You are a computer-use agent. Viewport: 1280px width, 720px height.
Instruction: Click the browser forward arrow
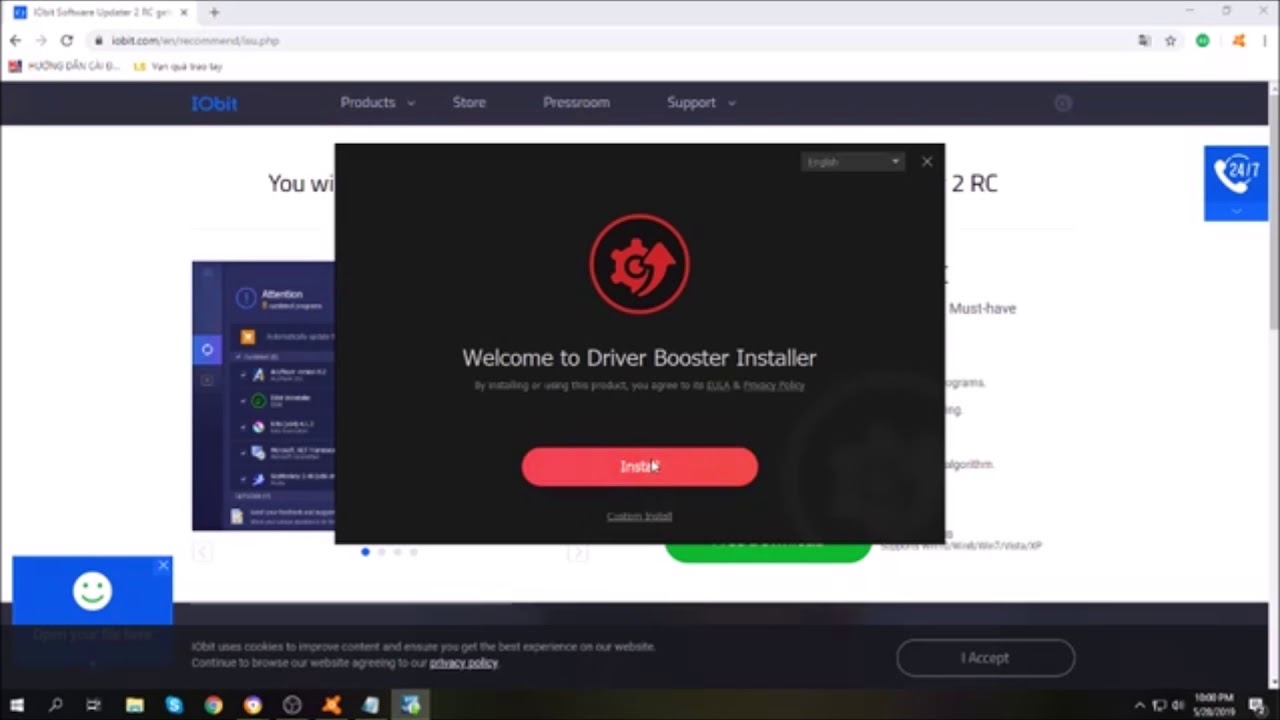(x=41, y=41)
